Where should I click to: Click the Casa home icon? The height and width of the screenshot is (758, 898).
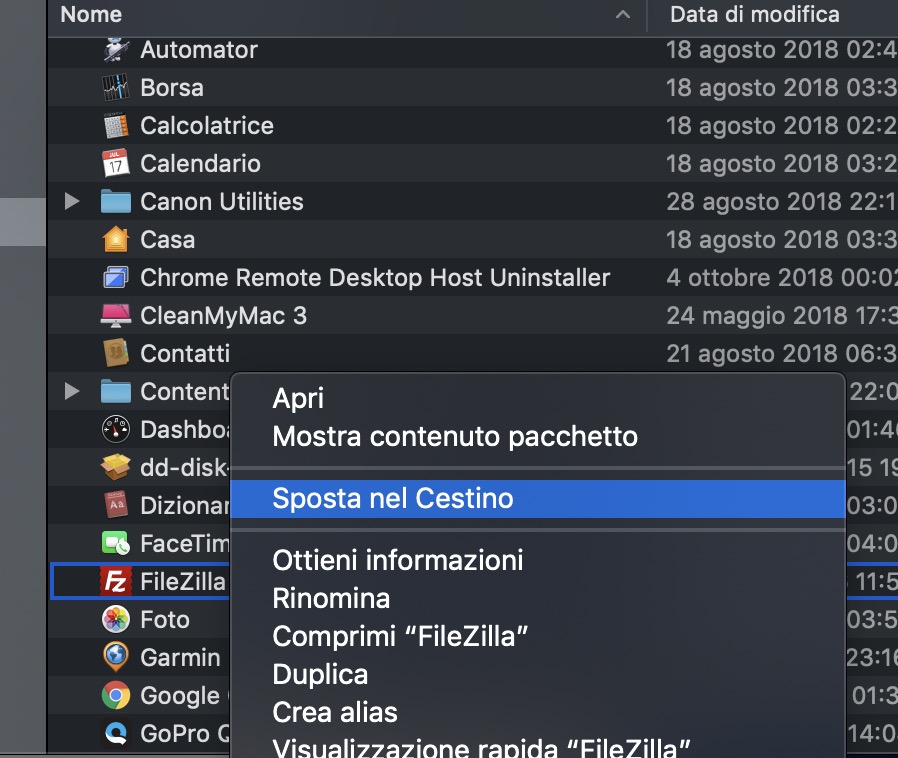tap(116, 240)
